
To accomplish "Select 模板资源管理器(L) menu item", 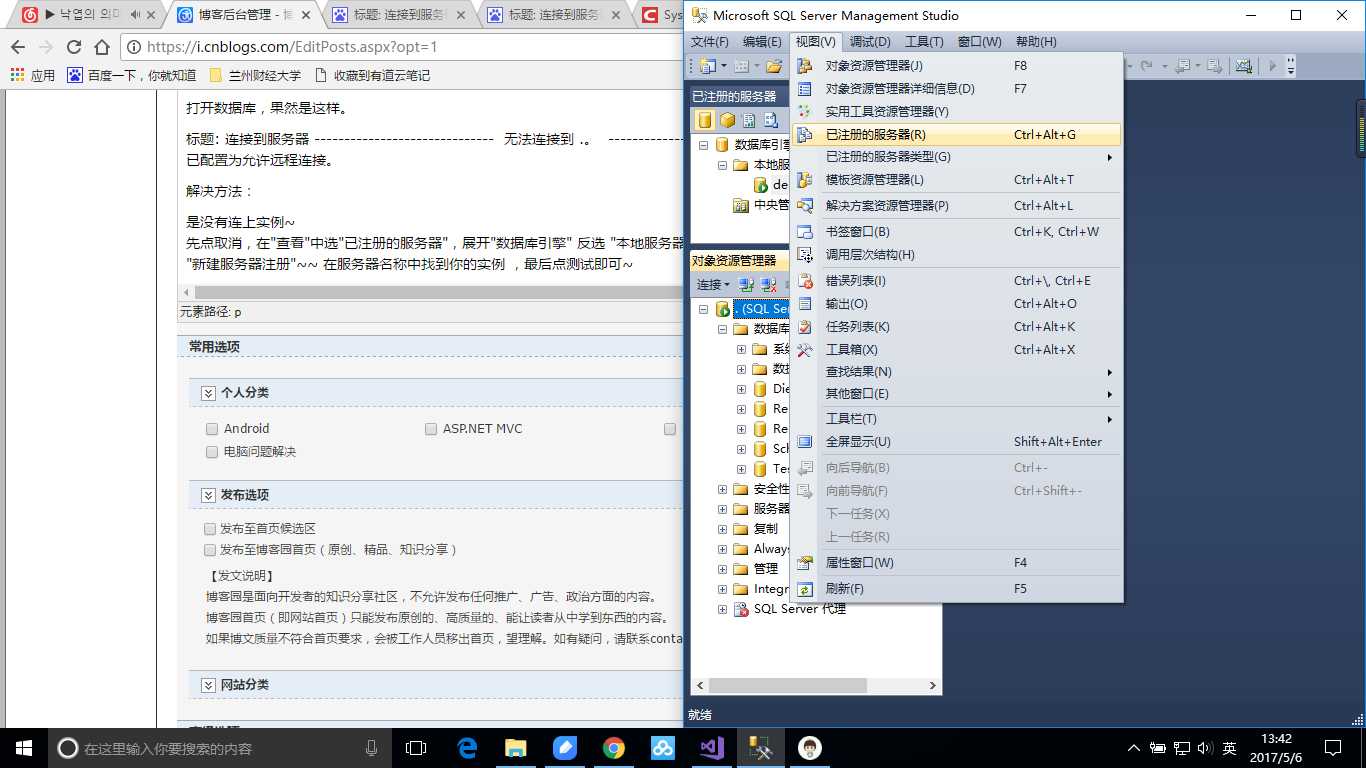I will [956, 180].
